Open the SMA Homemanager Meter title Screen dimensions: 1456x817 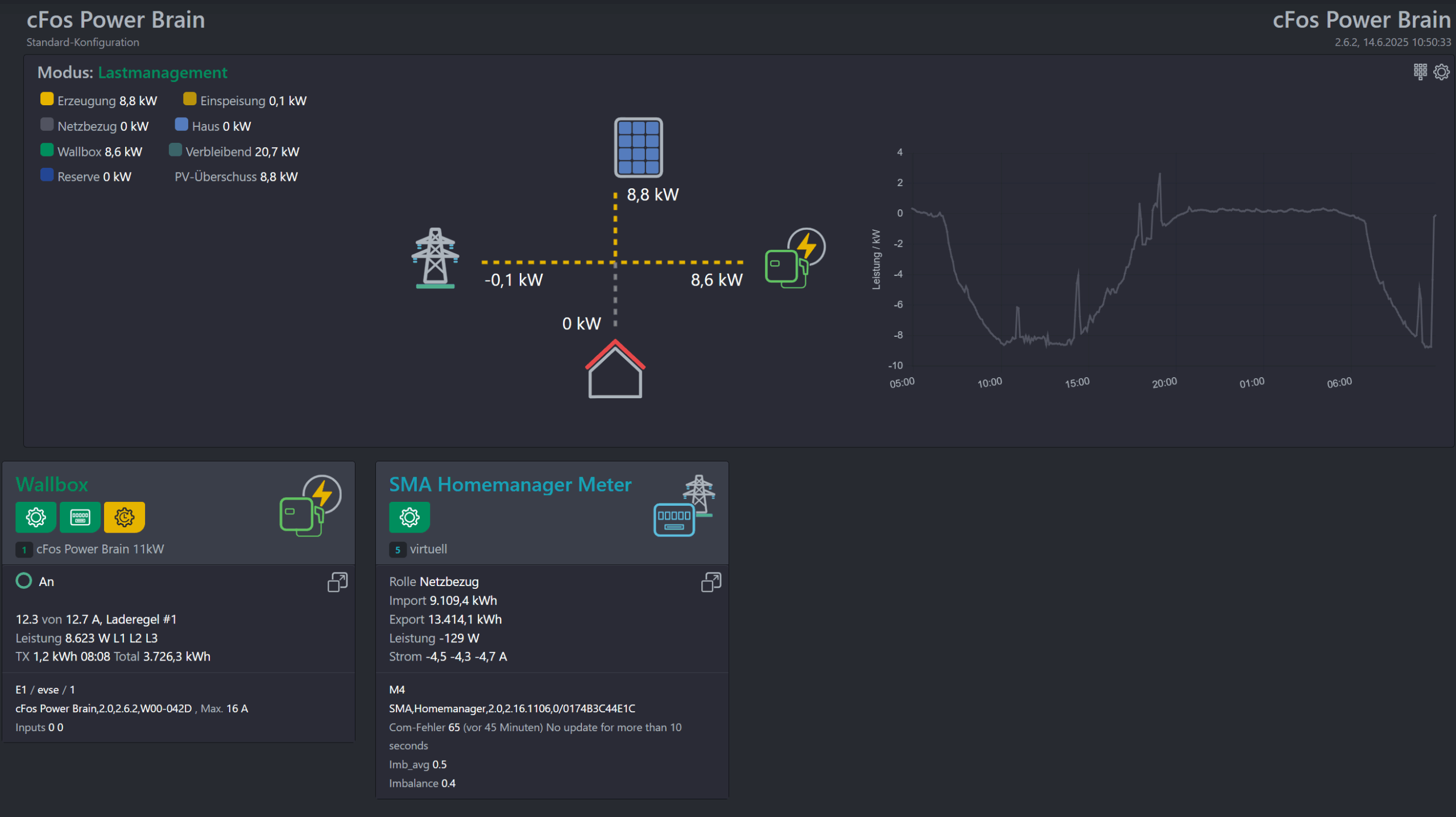click(x=510, y=484)
